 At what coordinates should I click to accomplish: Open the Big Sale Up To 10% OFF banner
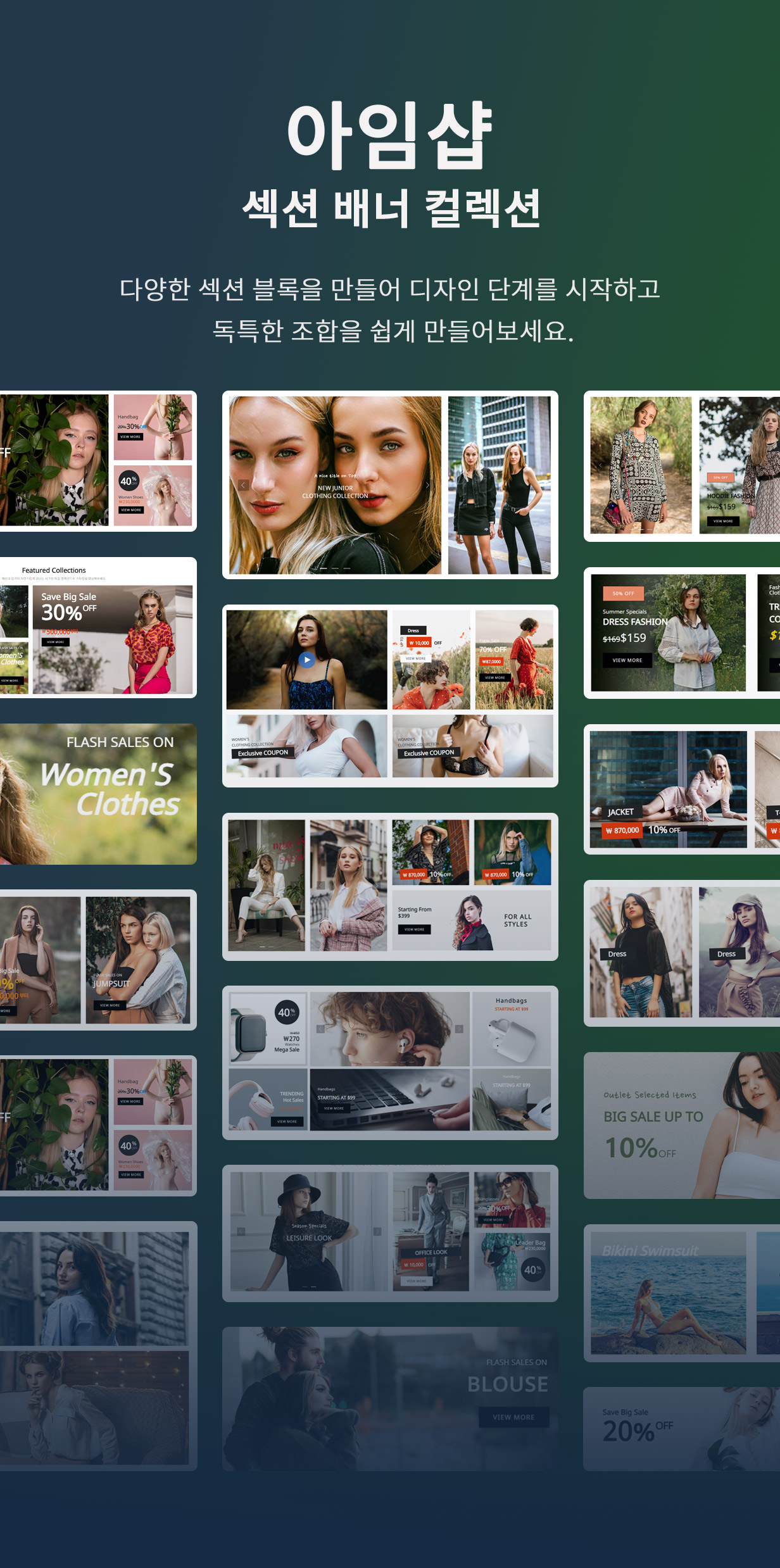pos(682,1126)
